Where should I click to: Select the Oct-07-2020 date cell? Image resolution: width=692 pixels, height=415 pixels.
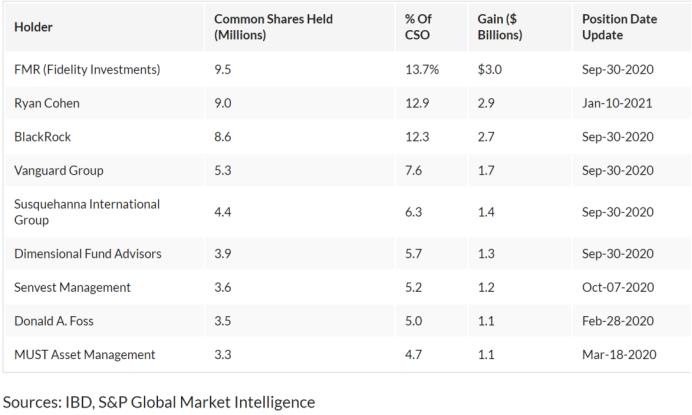point(616,287)
